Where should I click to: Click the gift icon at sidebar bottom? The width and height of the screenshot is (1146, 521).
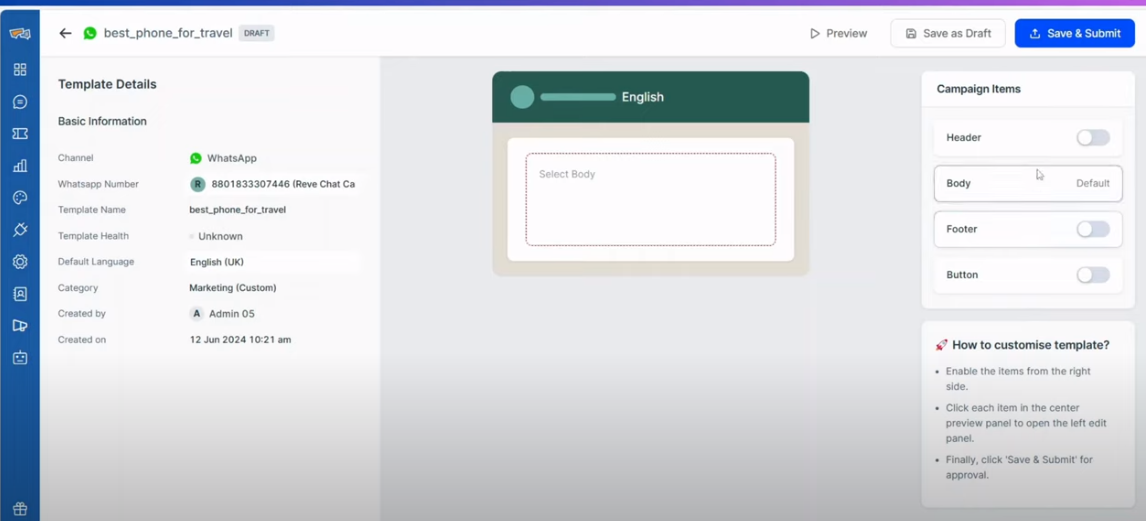click(20, 509)
